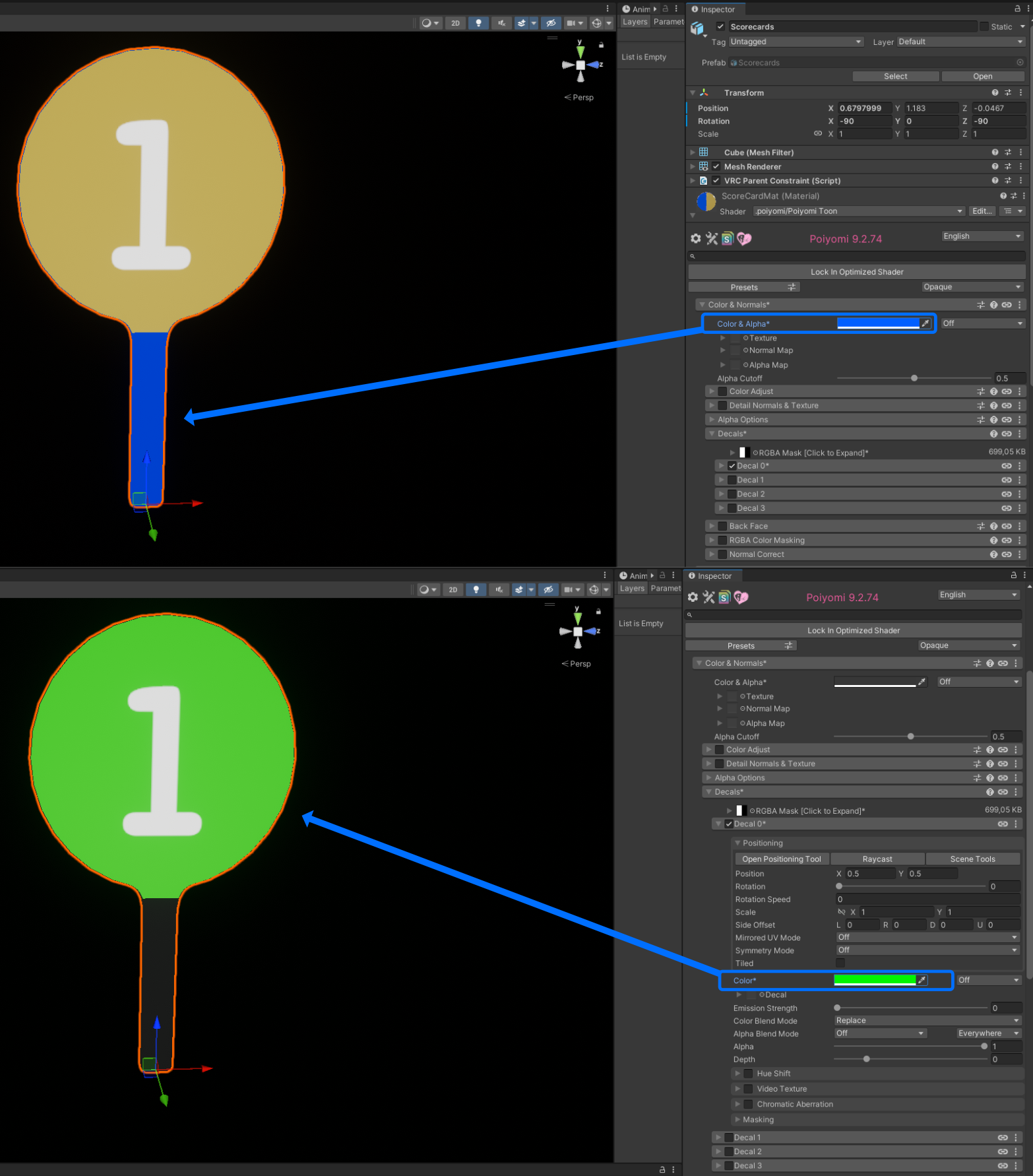Viewport: 1033px width, 1176px height.
Task: Click eyedropper beside blue Color & Alpha swatch
Action: [x=925, y=323]
